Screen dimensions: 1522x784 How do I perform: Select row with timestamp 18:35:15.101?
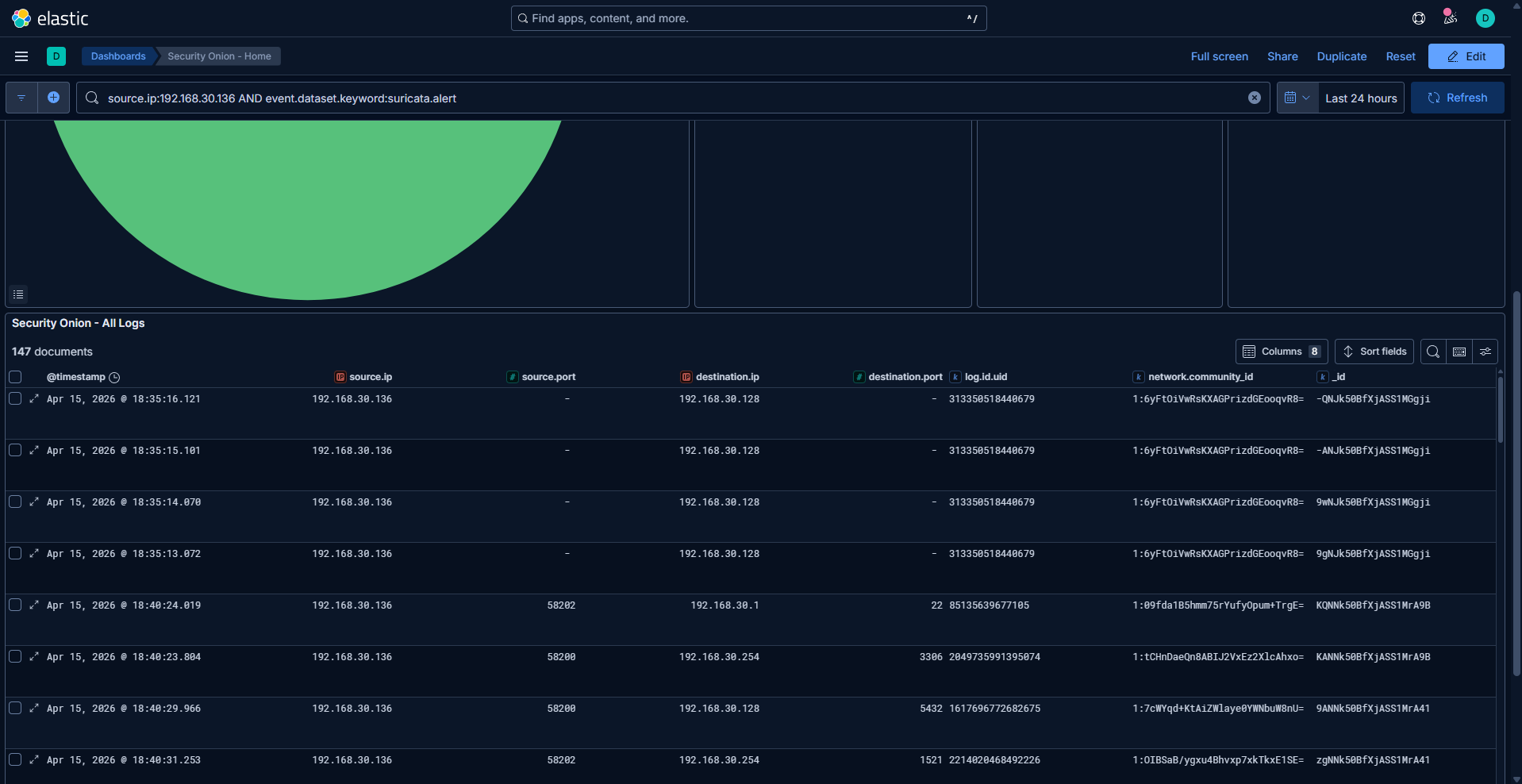click(15, 450)
